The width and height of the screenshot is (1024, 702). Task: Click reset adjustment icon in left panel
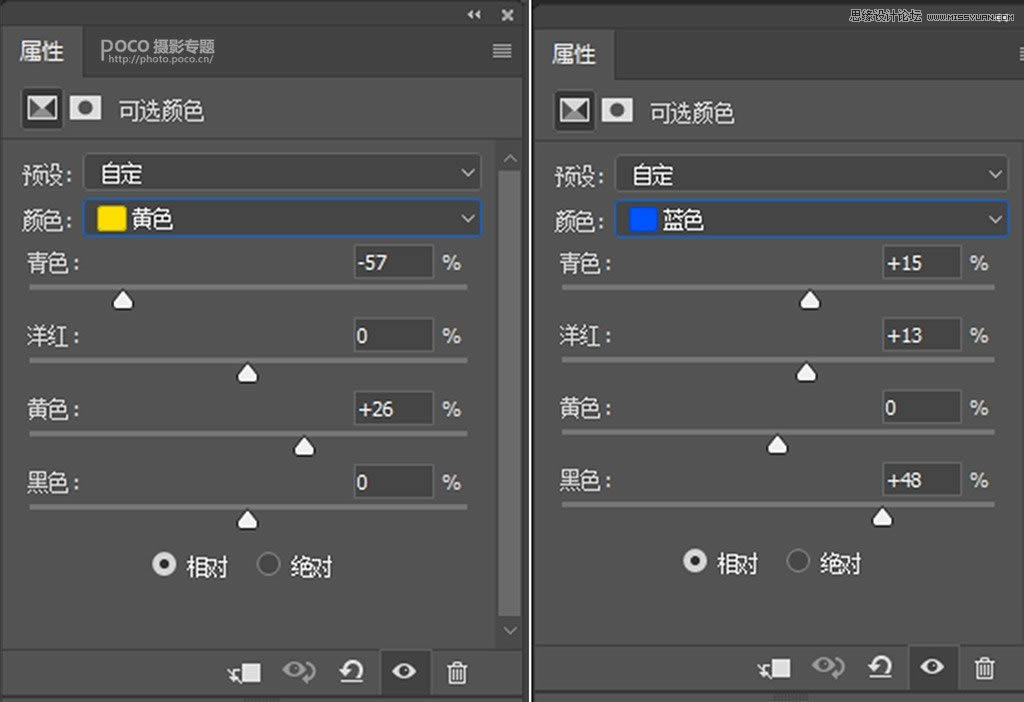point(351,671)
